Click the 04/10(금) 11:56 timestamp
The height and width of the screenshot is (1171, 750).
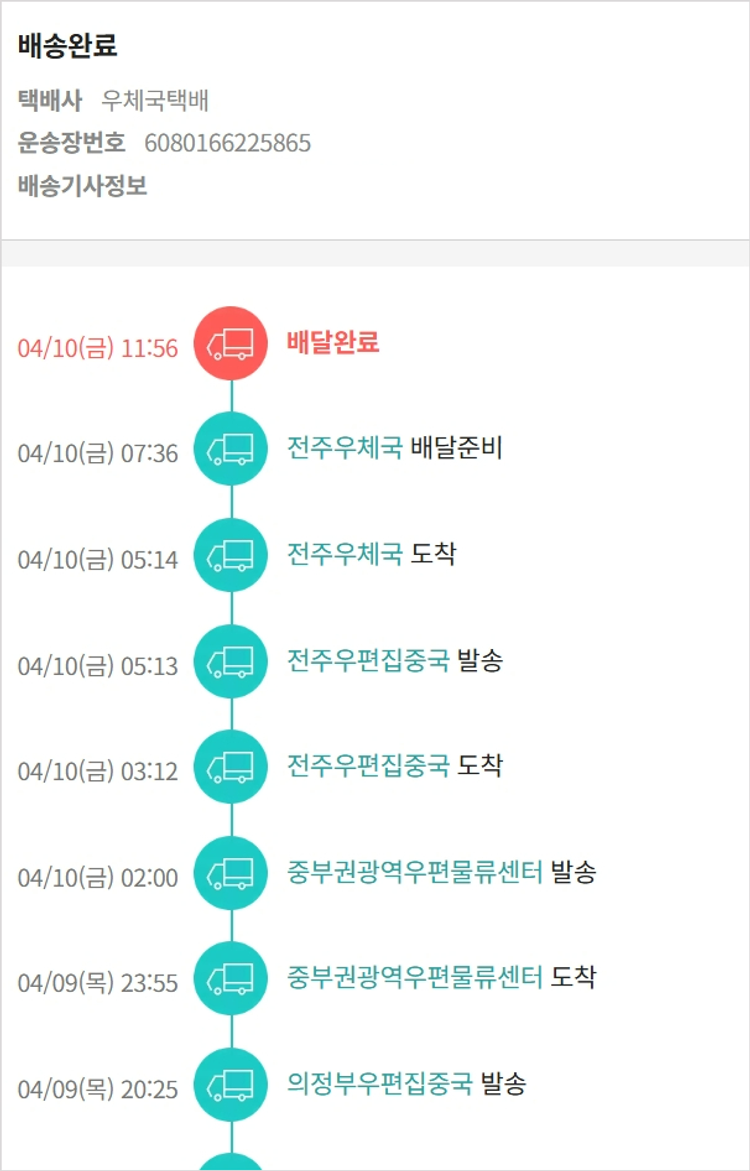(x=97, y=348)
